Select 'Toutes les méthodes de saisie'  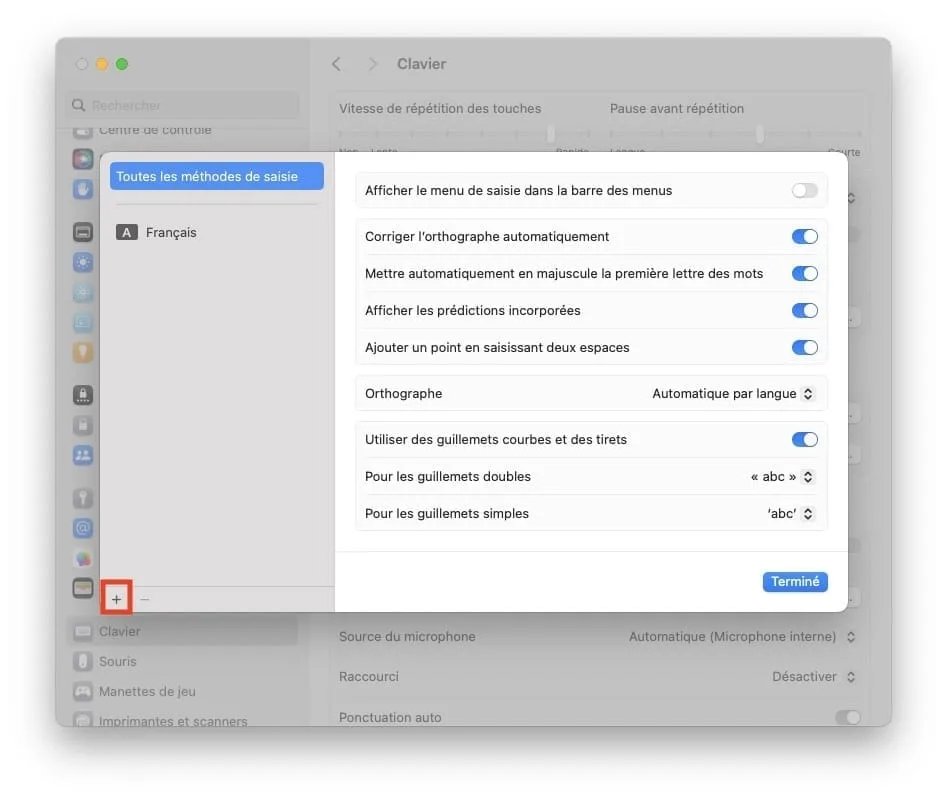click(x=216, y=175)
